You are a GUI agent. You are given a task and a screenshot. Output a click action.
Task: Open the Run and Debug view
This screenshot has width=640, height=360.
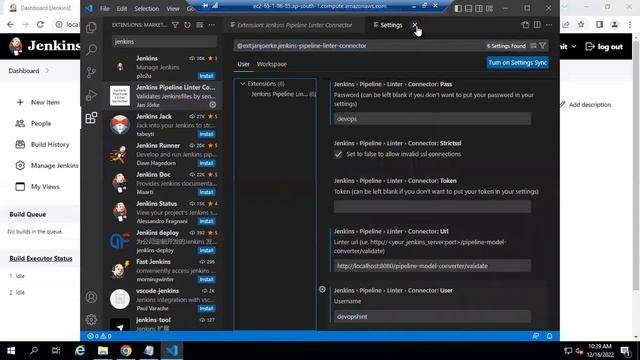click(x=91, y=95)
